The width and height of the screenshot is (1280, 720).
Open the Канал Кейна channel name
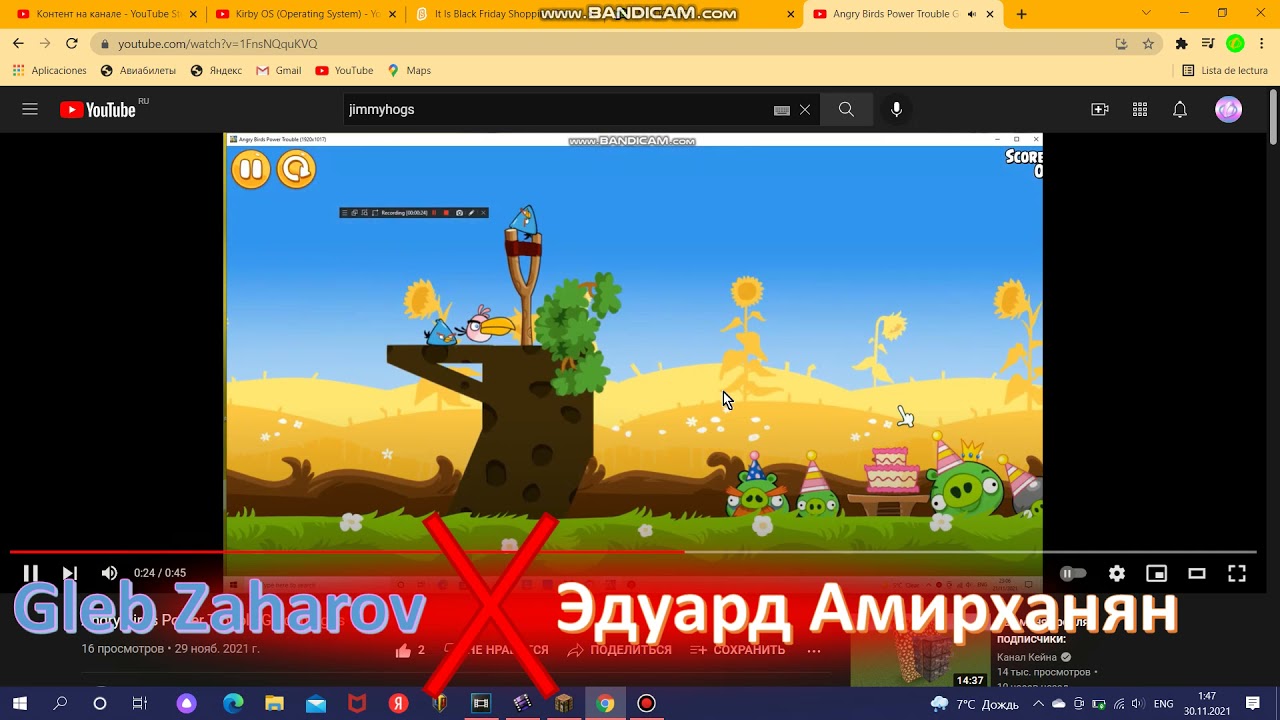1027,657
